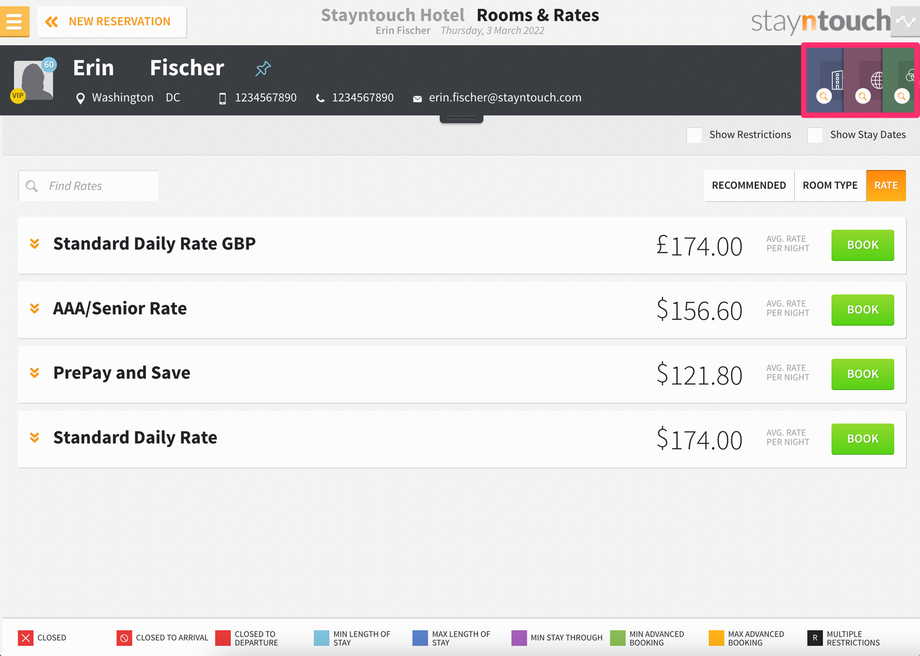The height and width of the screenshot is (656, 920).
Task: Book the $174.00 Standard Daily Rate
Action: click(862, 439)
